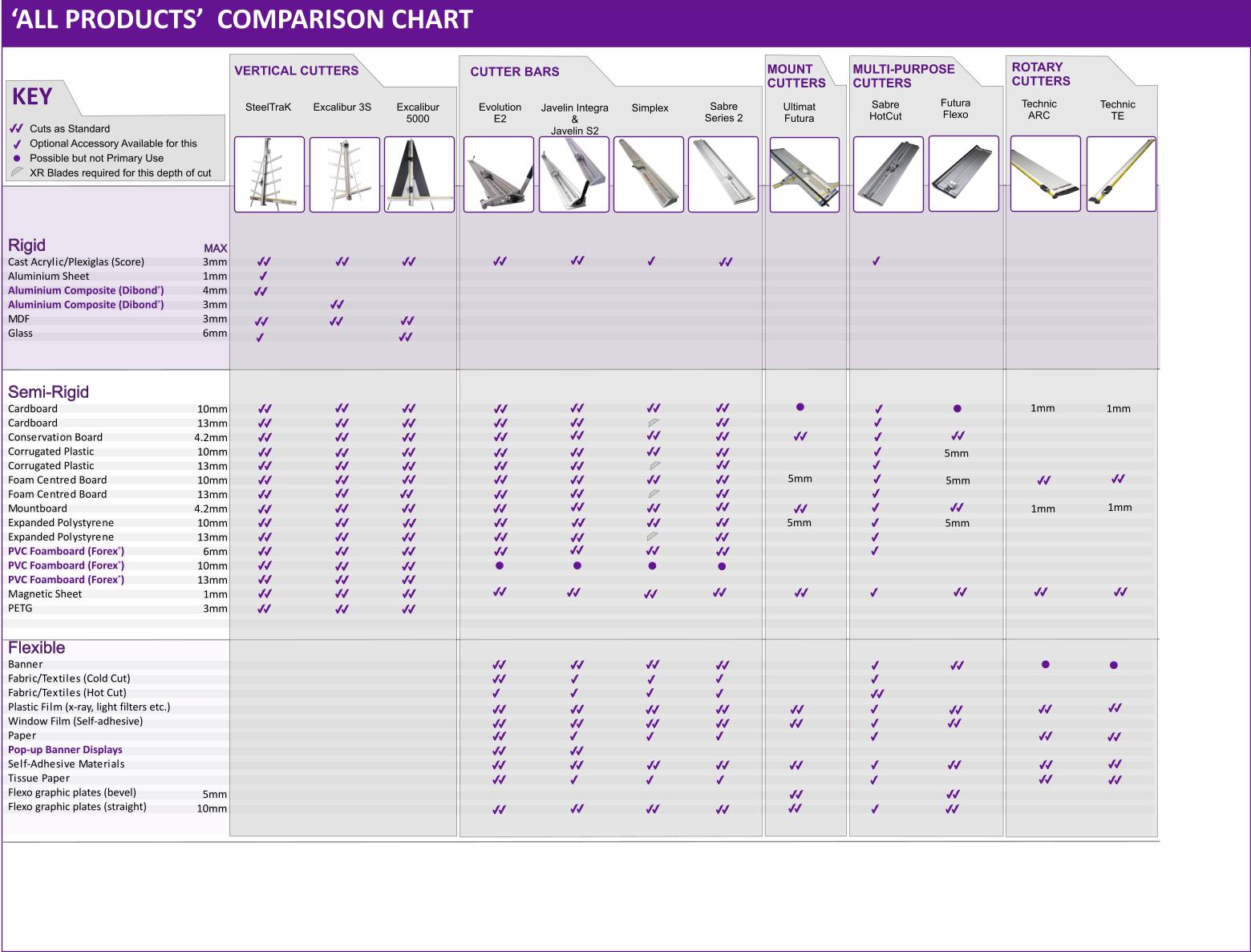The width and height of the screenshot is (1251, 952).
Task: Click the Excalibur 3S product image
Action: pos(345,174)
